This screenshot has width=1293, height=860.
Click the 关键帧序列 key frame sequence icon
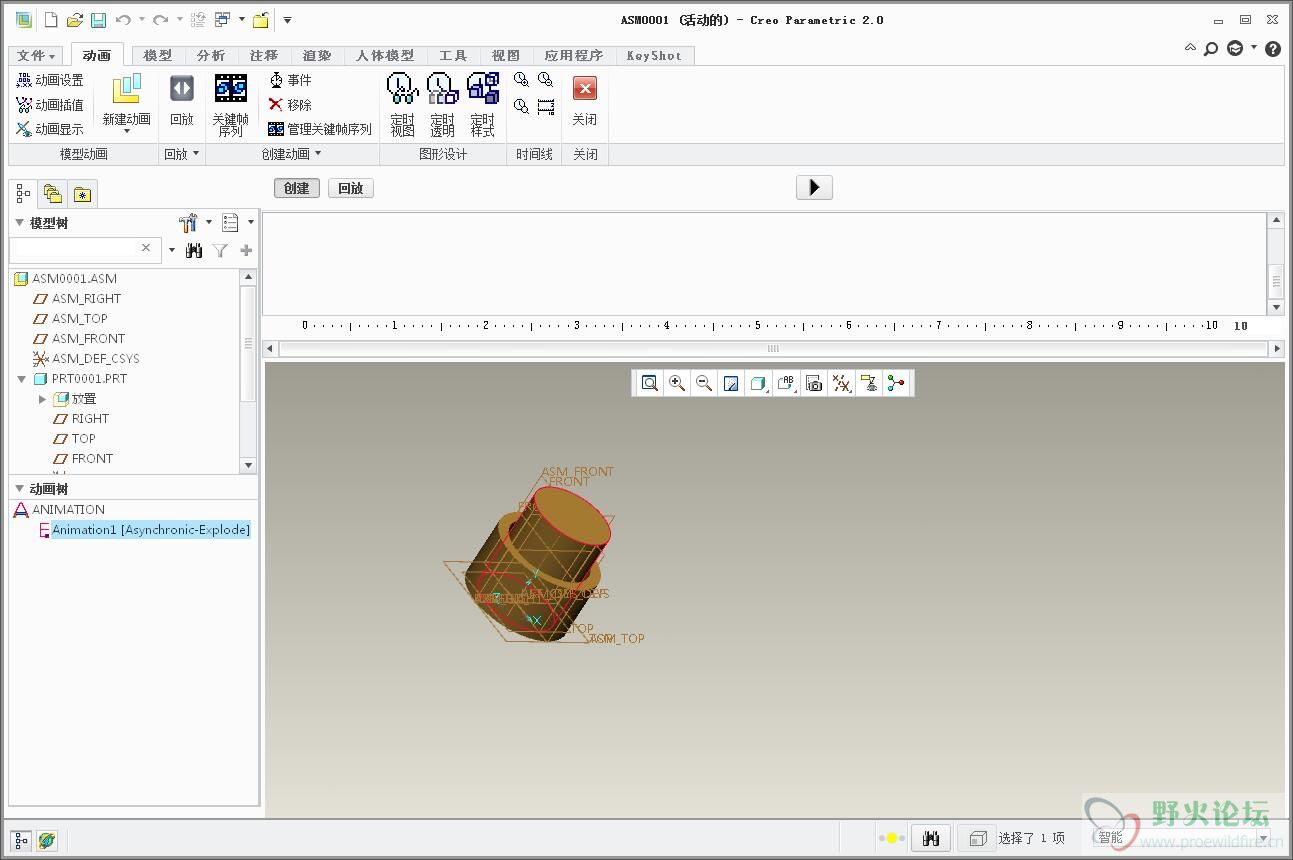(231, 104)
